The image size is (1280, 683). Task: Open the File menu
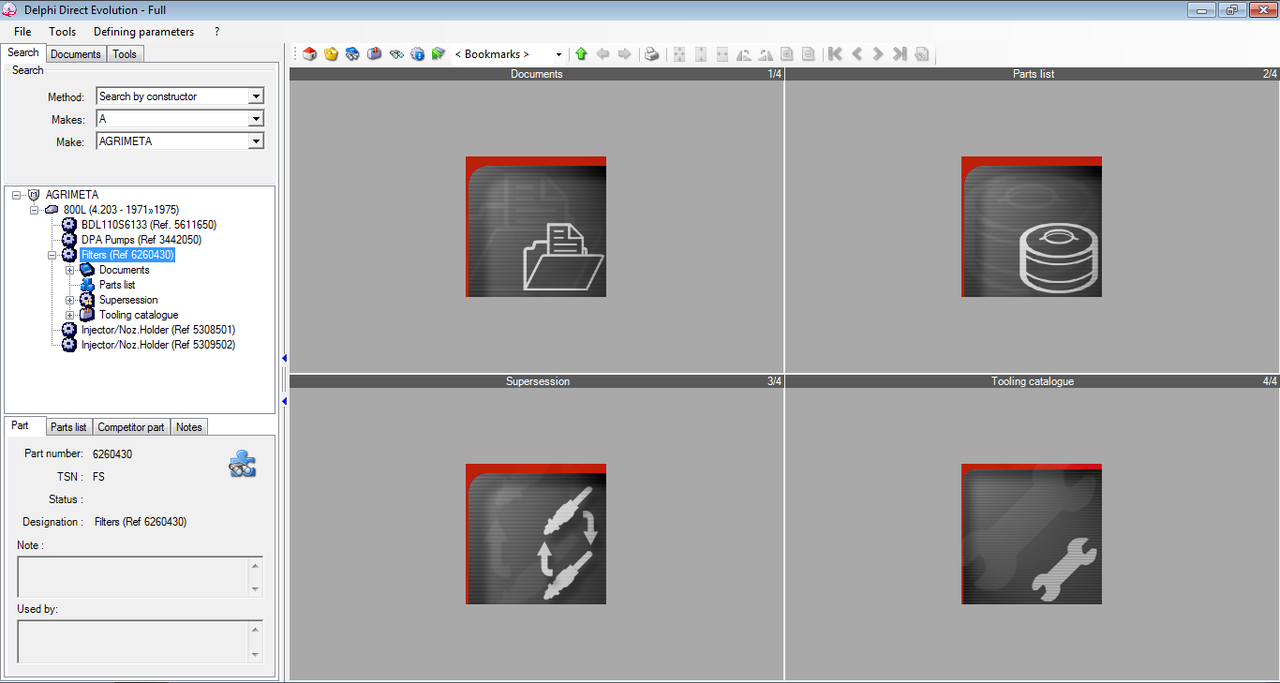pos(23,32)
